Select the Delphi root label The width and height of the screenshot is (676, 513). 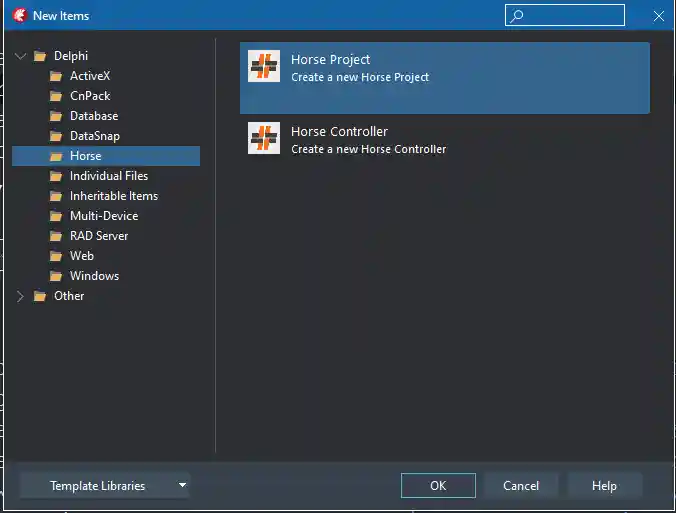71,56
